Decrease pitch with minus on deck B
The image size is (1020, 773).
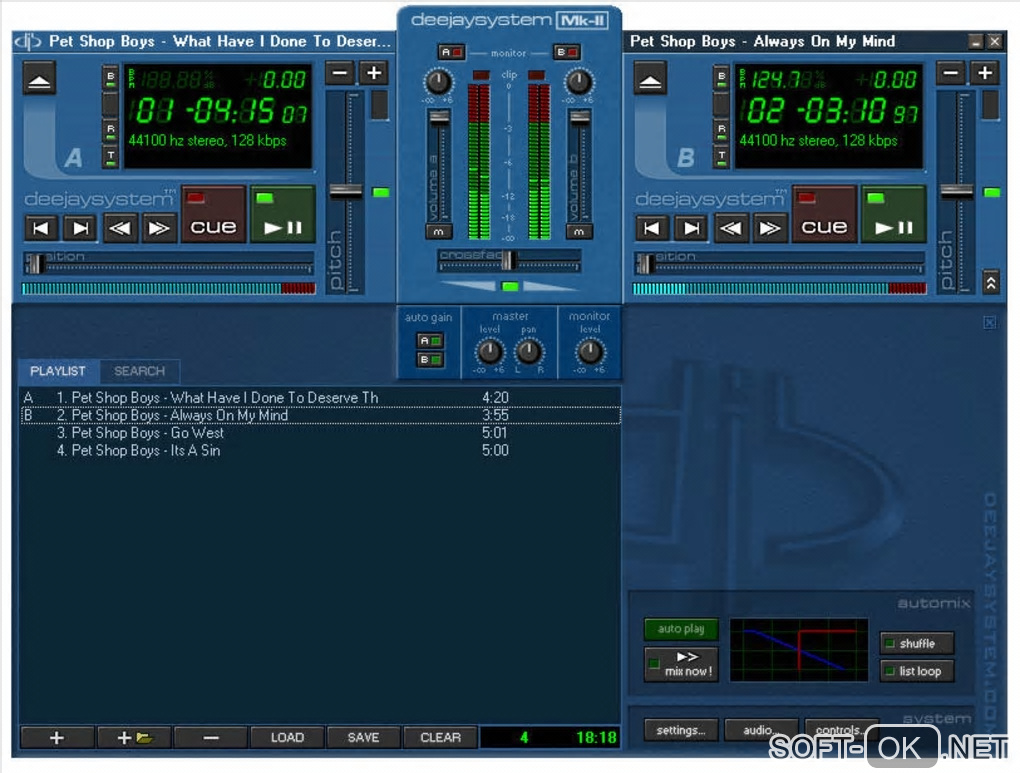951,73
